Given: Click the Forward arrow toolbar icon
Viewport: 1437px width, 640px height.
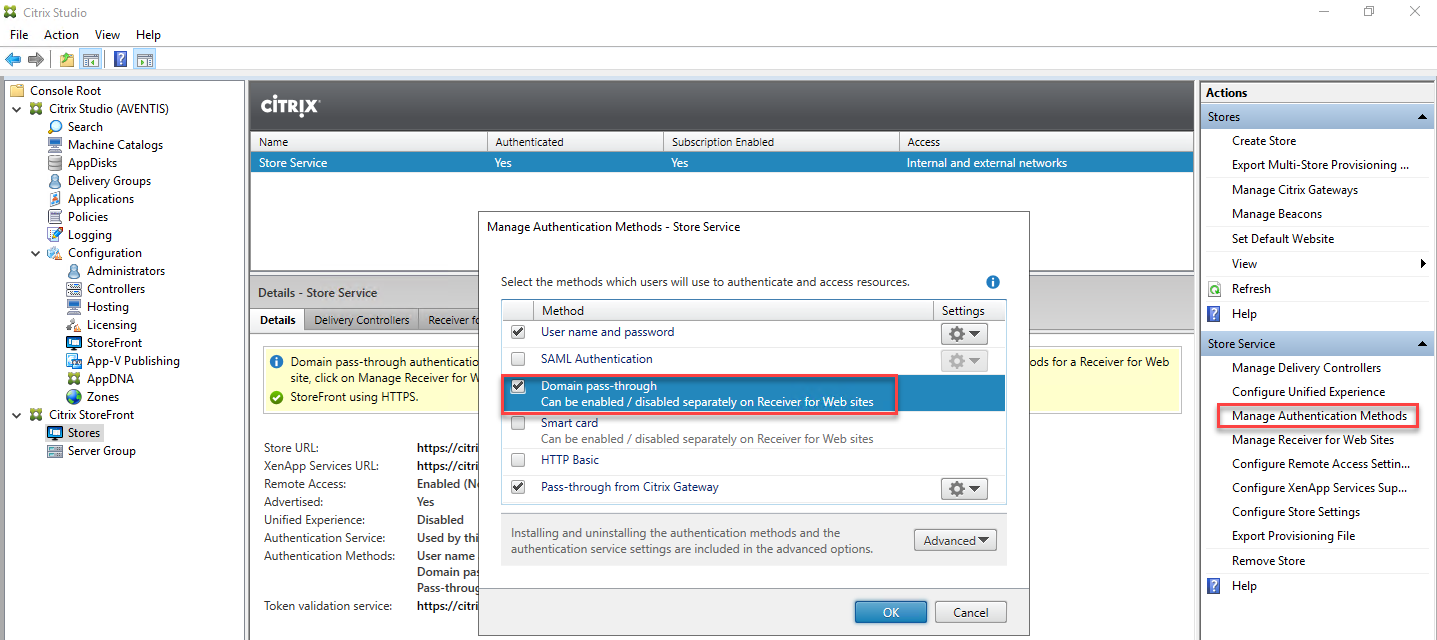Looking at the screenshot, I should [x=35, y=59].
